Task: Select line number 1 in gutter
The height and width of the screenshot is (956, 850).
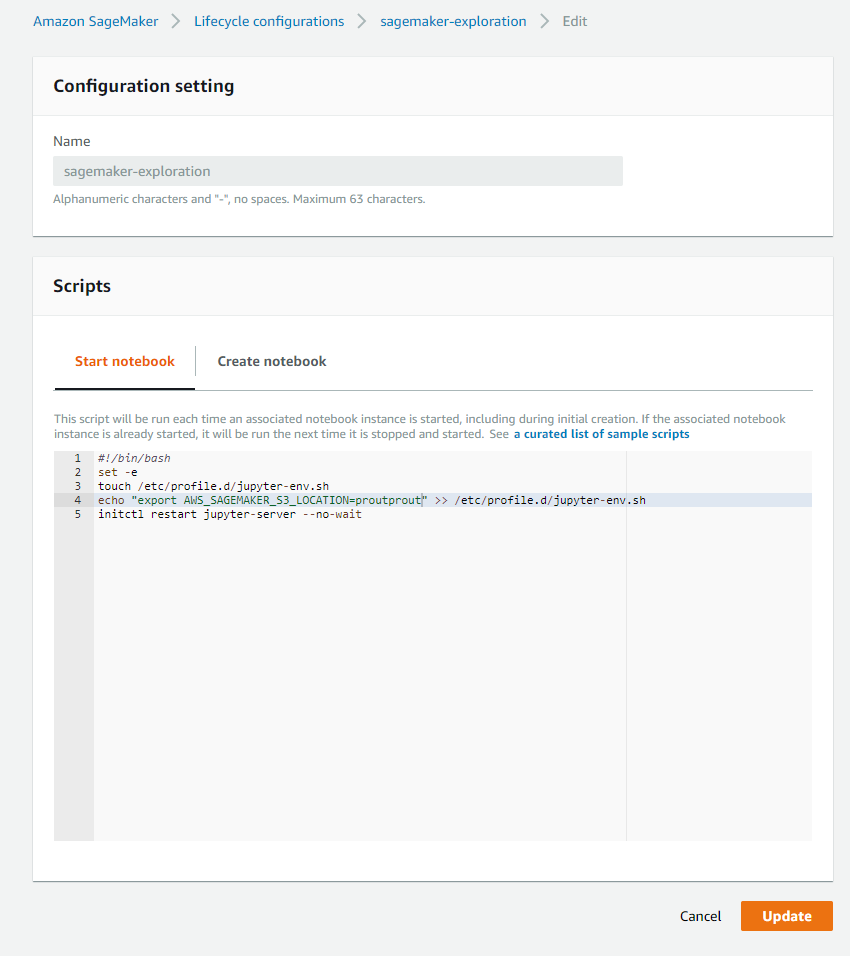Action: pyautogui.click(x=77, y=458)
